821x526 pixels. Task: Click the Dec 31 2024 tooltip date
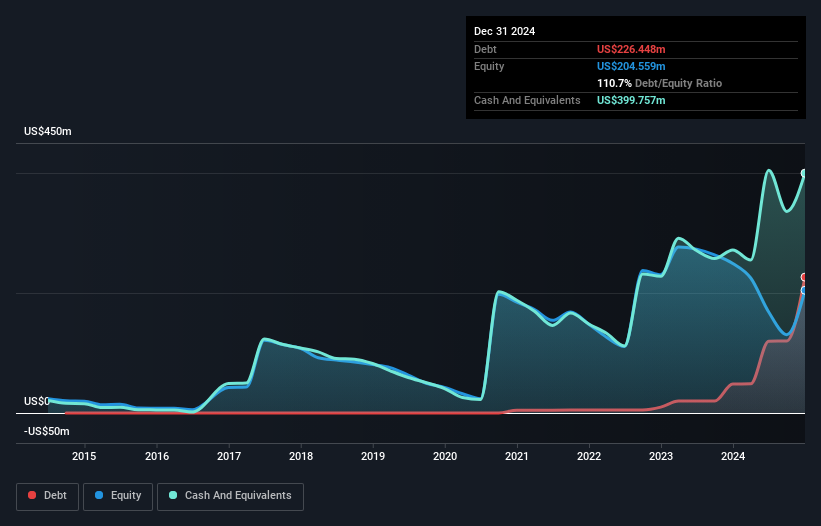(x=504, y=31)
